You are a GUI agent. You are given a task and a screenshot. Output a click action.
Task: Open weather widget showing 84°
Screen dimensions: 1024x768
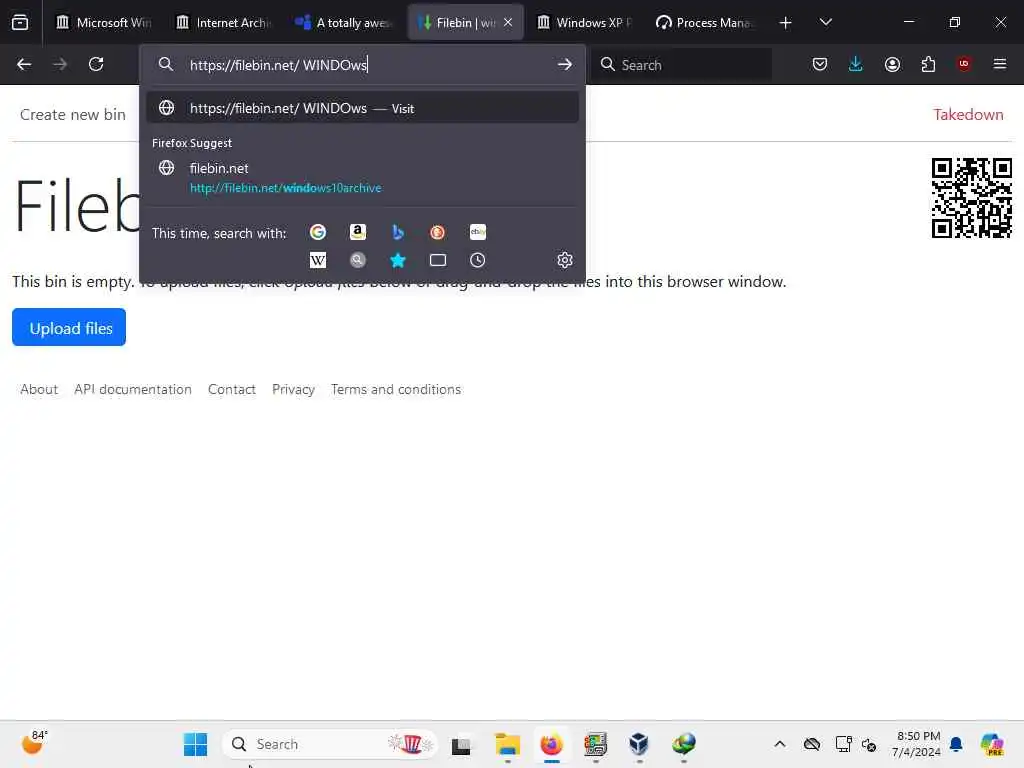coord(34,743)
